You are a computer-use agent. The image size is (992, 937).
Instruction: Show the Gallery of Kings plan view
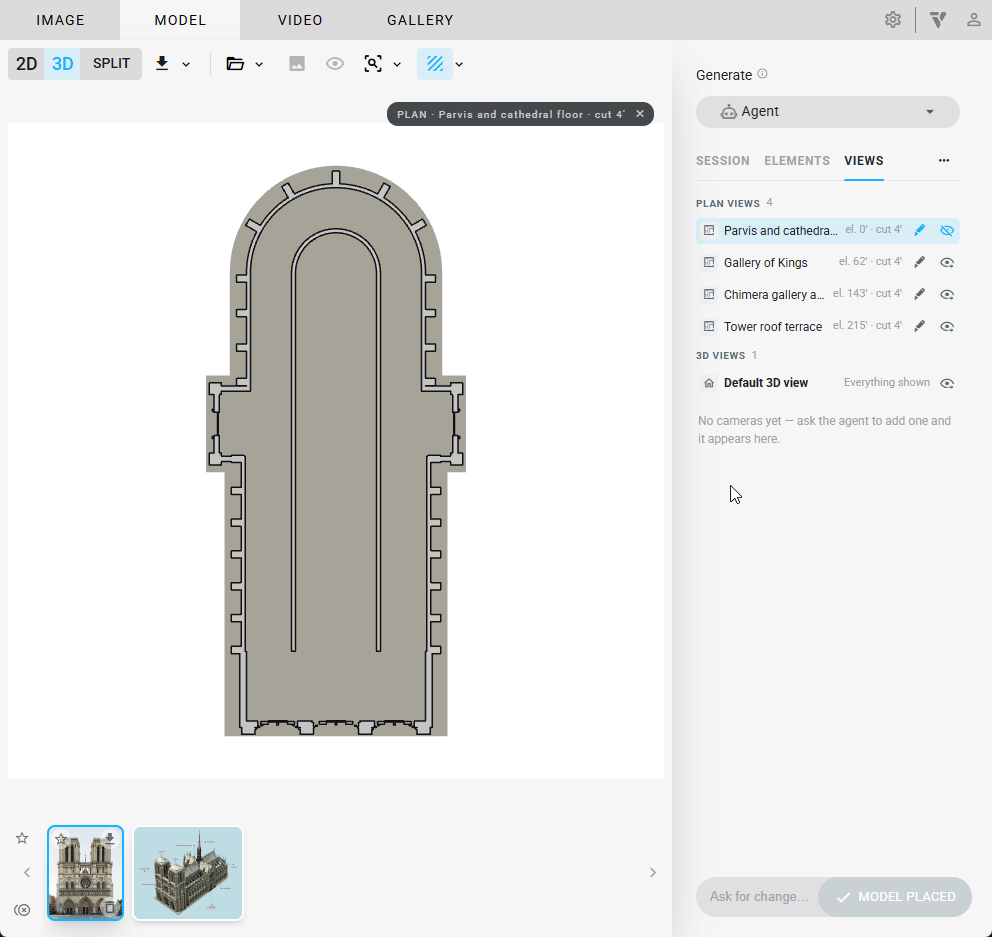947,262
